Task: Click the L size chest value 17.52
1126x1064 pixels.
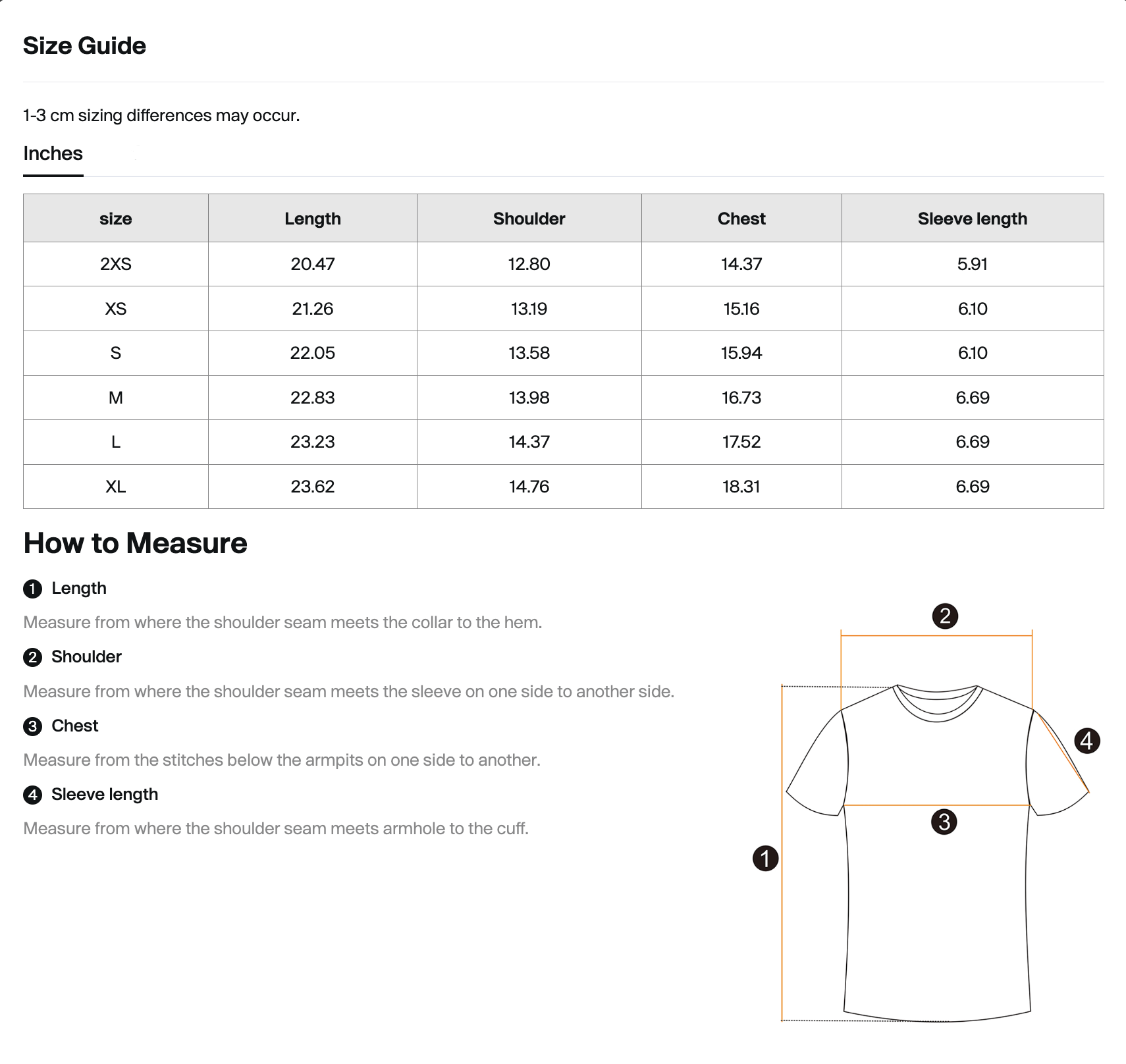Action: tap(741, 442)
